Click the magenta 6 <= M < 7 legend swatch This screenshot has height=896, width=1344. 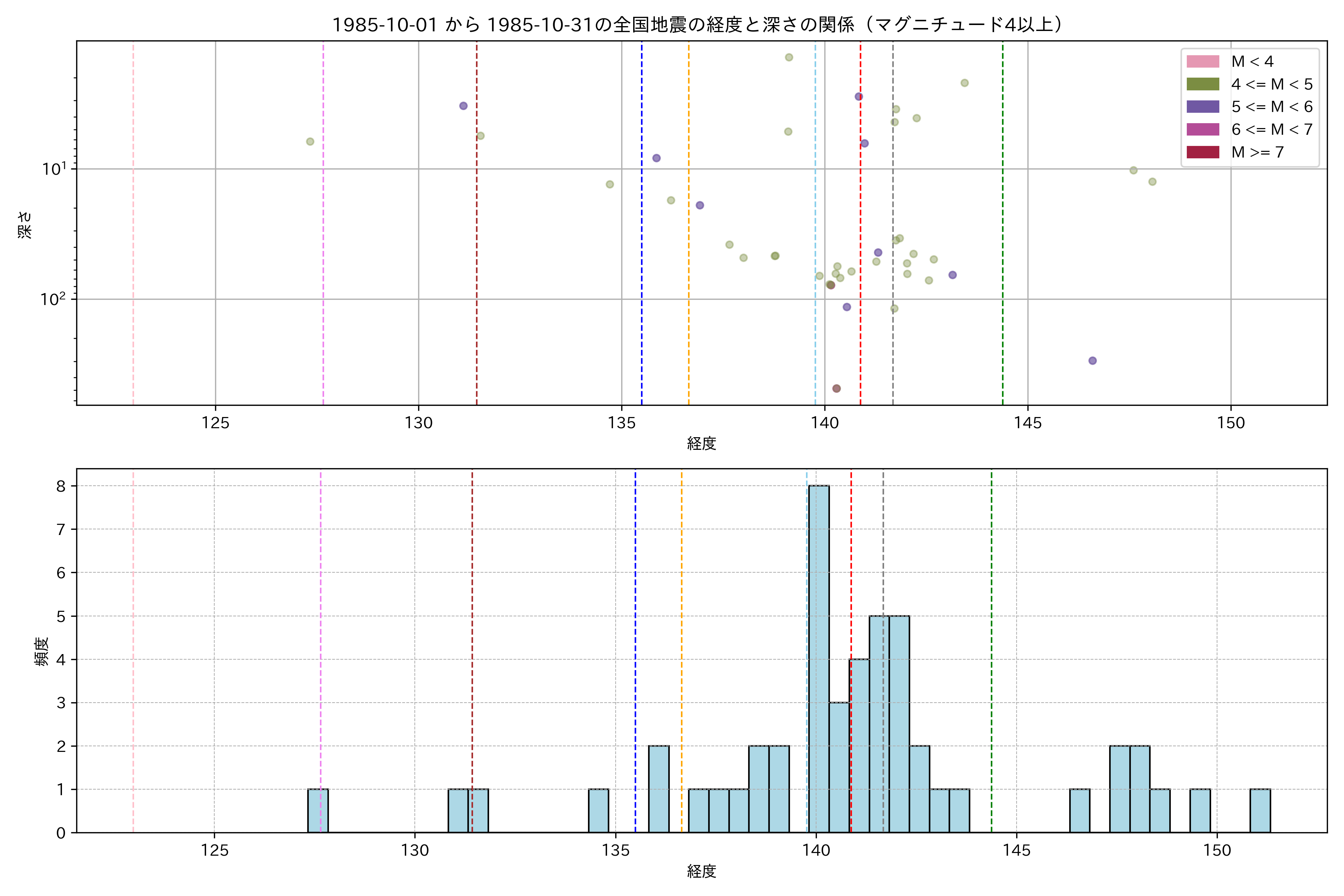click(1202, 129)
